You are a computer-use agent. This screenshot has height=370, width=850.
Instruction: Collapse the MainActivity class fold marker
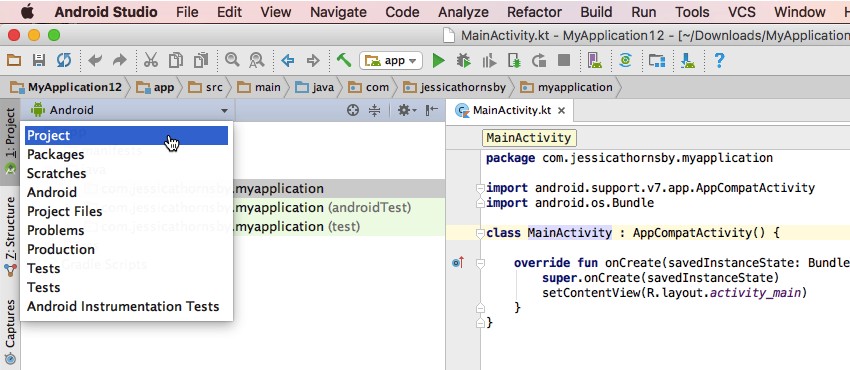pyautogui.click(x=480, y=233)
